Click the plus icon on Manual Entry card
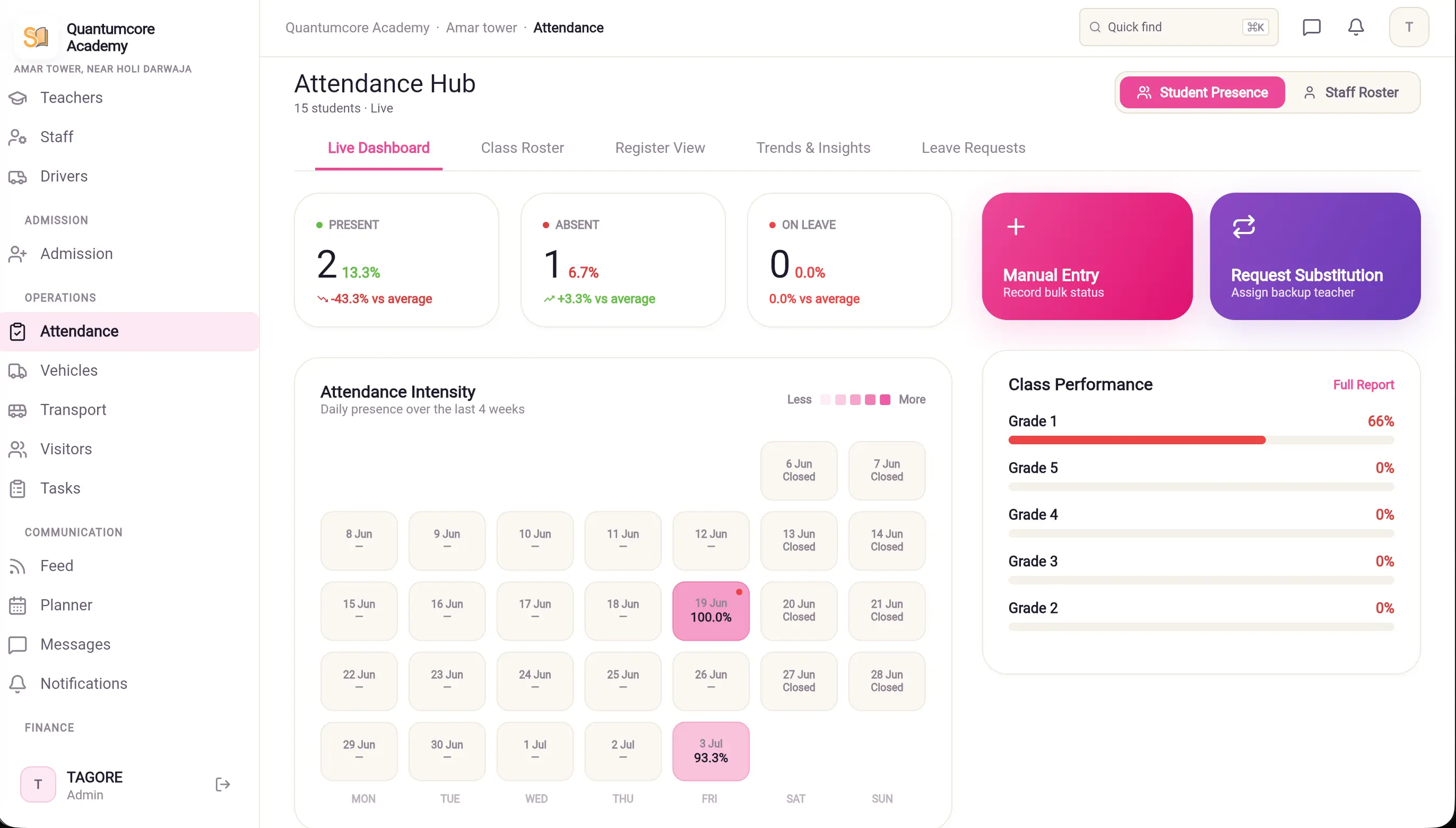Image resolution: width=1456 pixels, height=828 pixels. [x=1016, y=226]
